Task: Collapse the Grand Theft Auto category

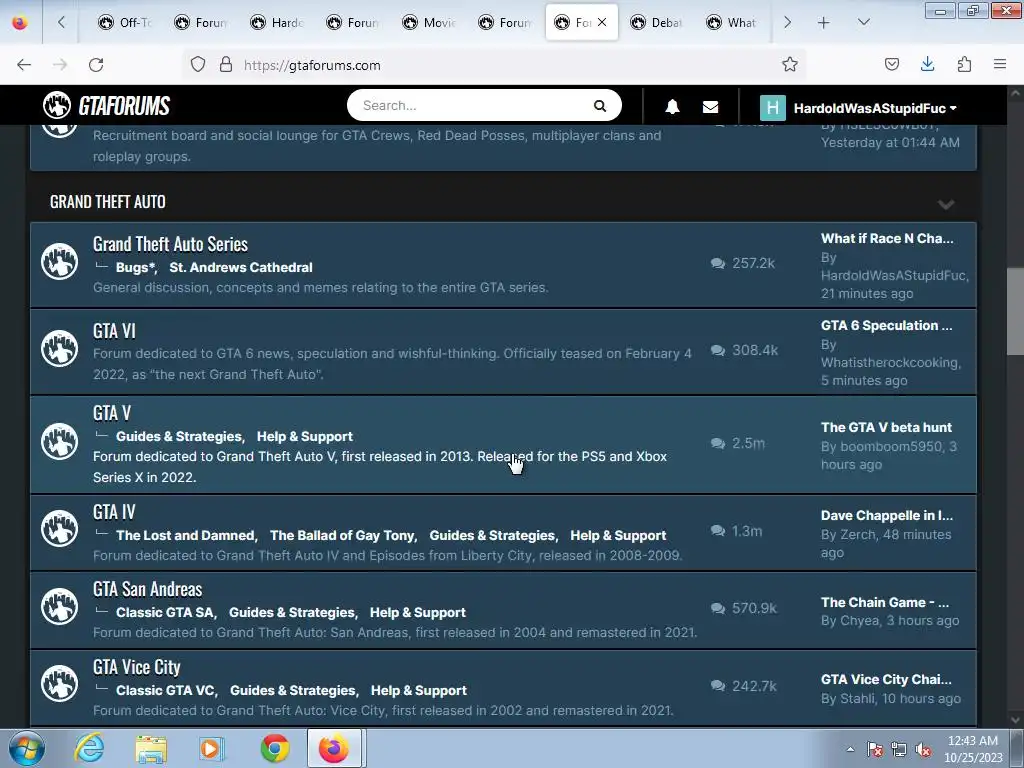Action: 946,204
